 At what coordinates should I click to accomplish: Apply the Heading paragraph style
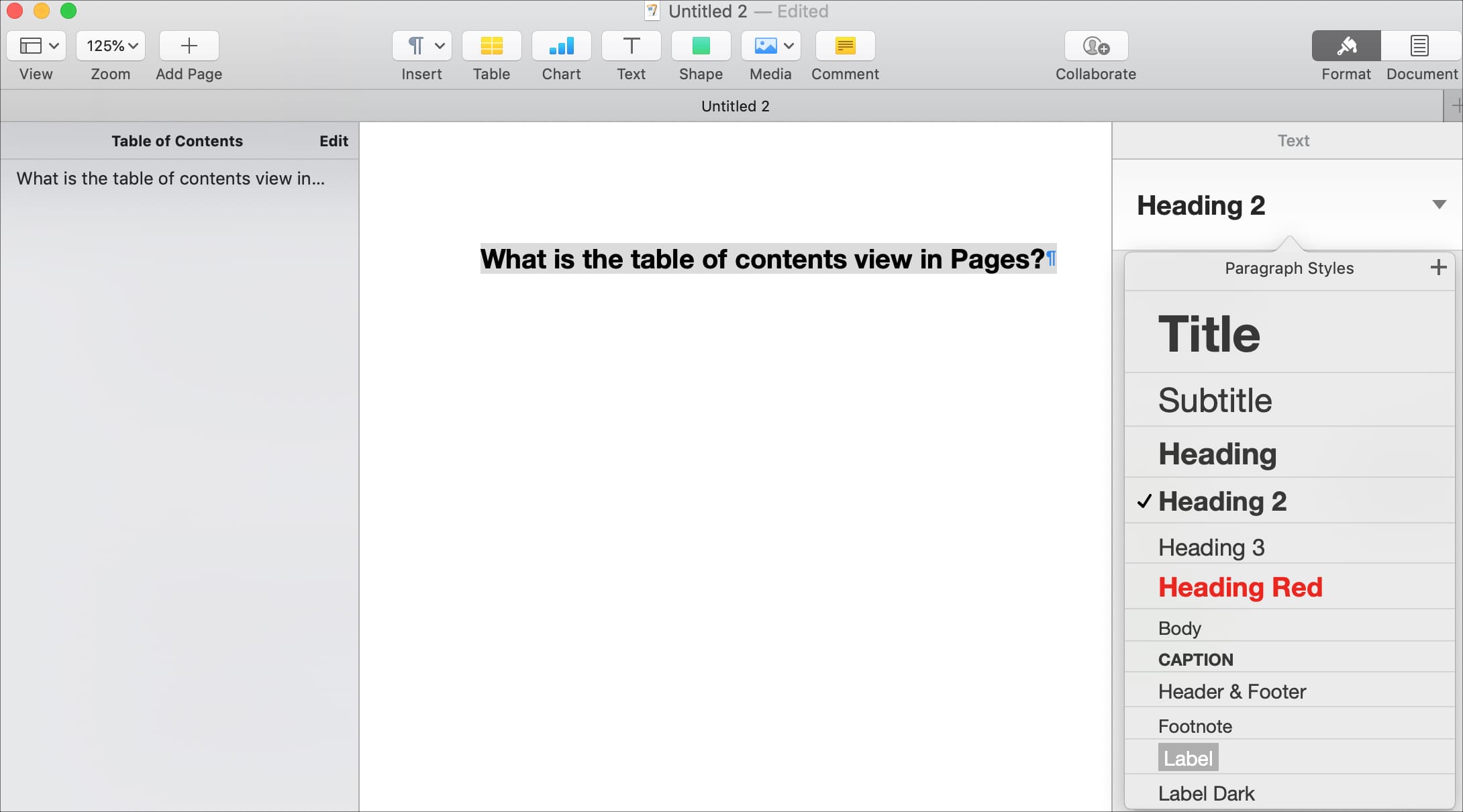click(x=1289, y=453)
